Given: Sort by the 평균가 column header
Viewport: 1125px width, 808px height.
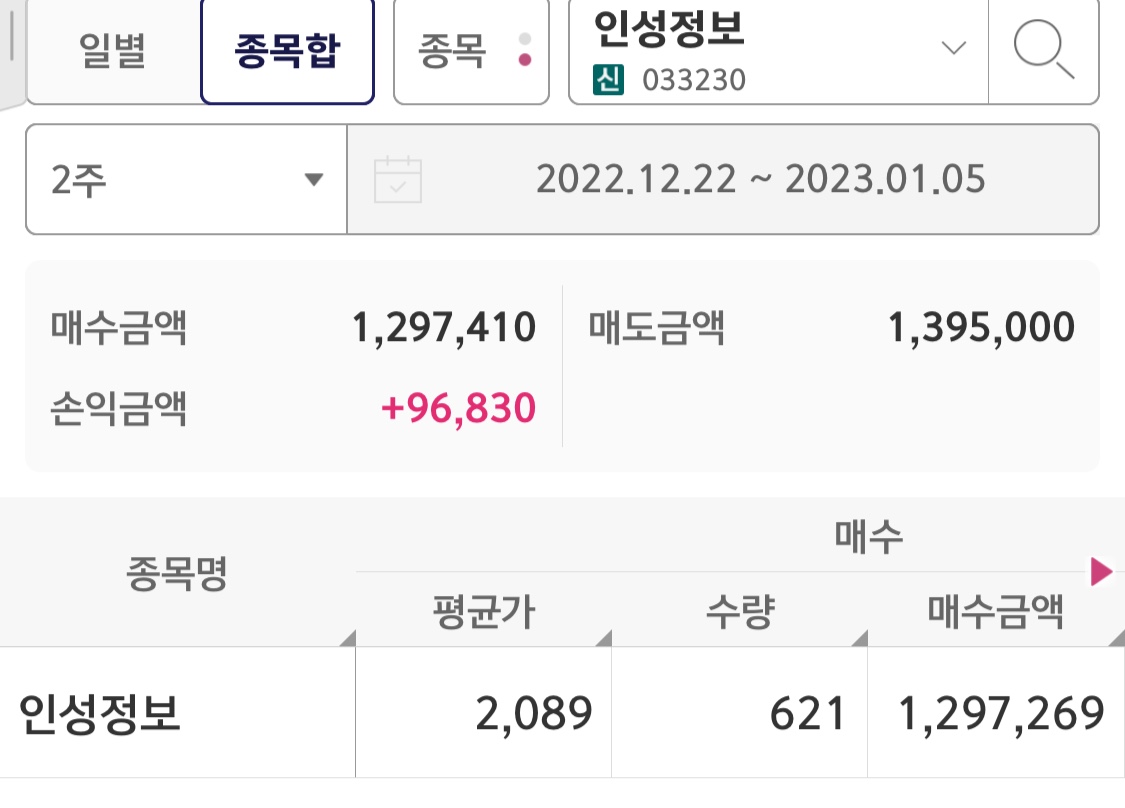Looking at the screenshot, I should tap(483, 612).
